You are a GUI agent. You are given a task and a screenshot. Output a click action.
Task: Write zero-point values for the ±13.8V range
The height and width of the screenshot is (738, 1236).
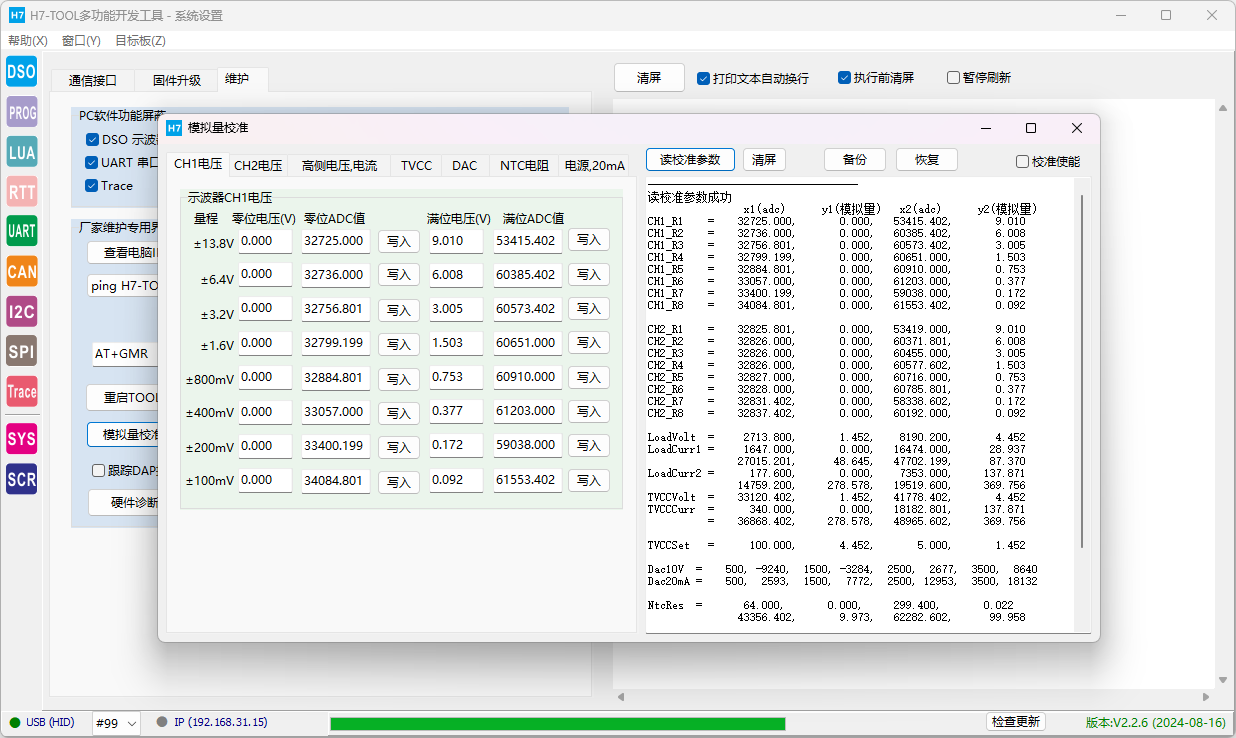coord(398,240)
